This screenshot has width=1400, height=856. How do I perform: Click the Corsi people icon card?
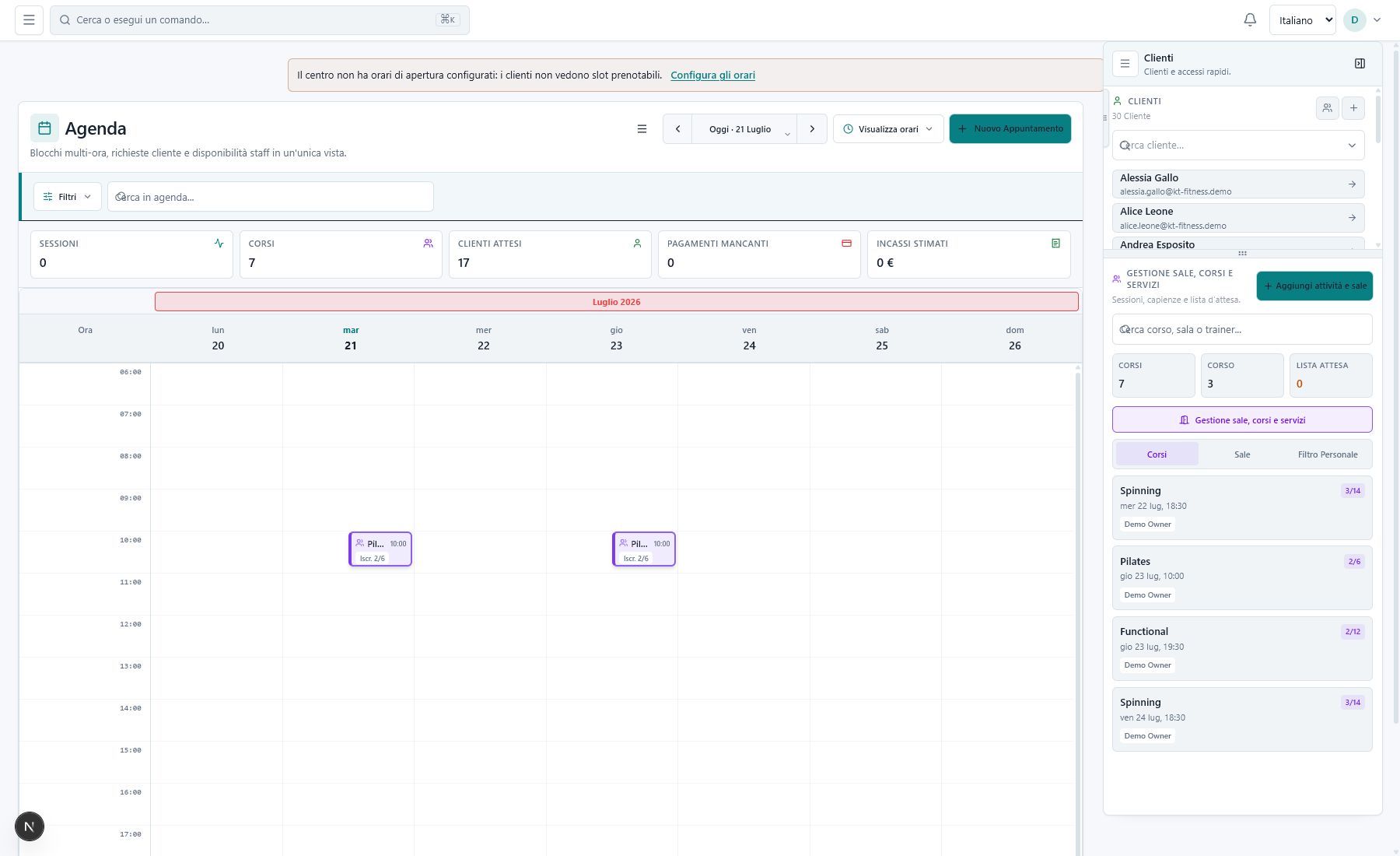pyautogui.click(x=428, y=244)
